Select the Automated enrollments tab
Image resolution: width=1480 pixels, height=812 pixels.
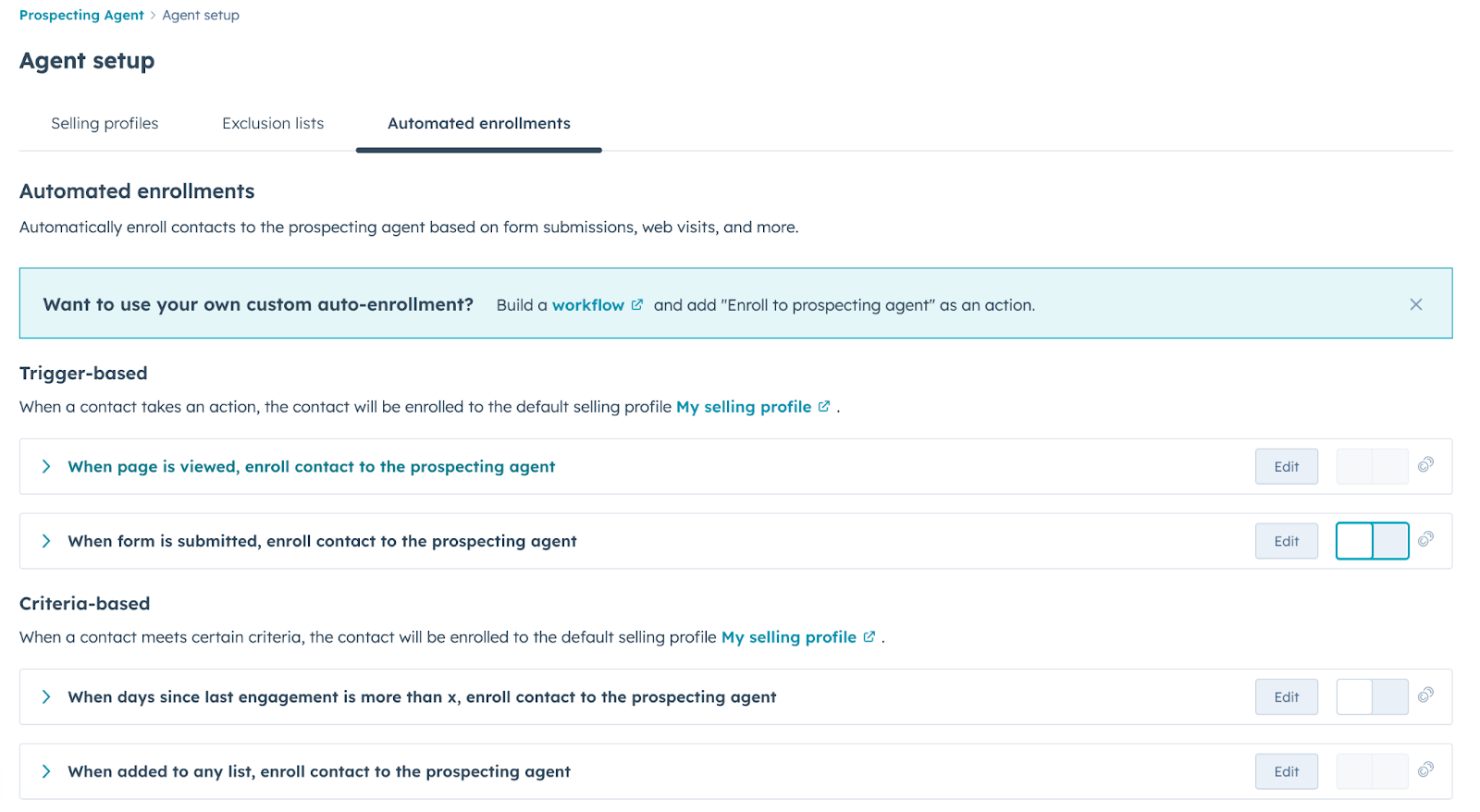tap(479, 123)
